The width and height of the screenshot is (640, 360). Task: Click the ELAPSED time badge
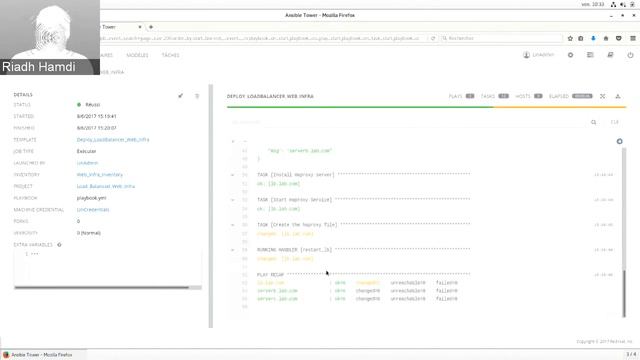click(582, 96)
